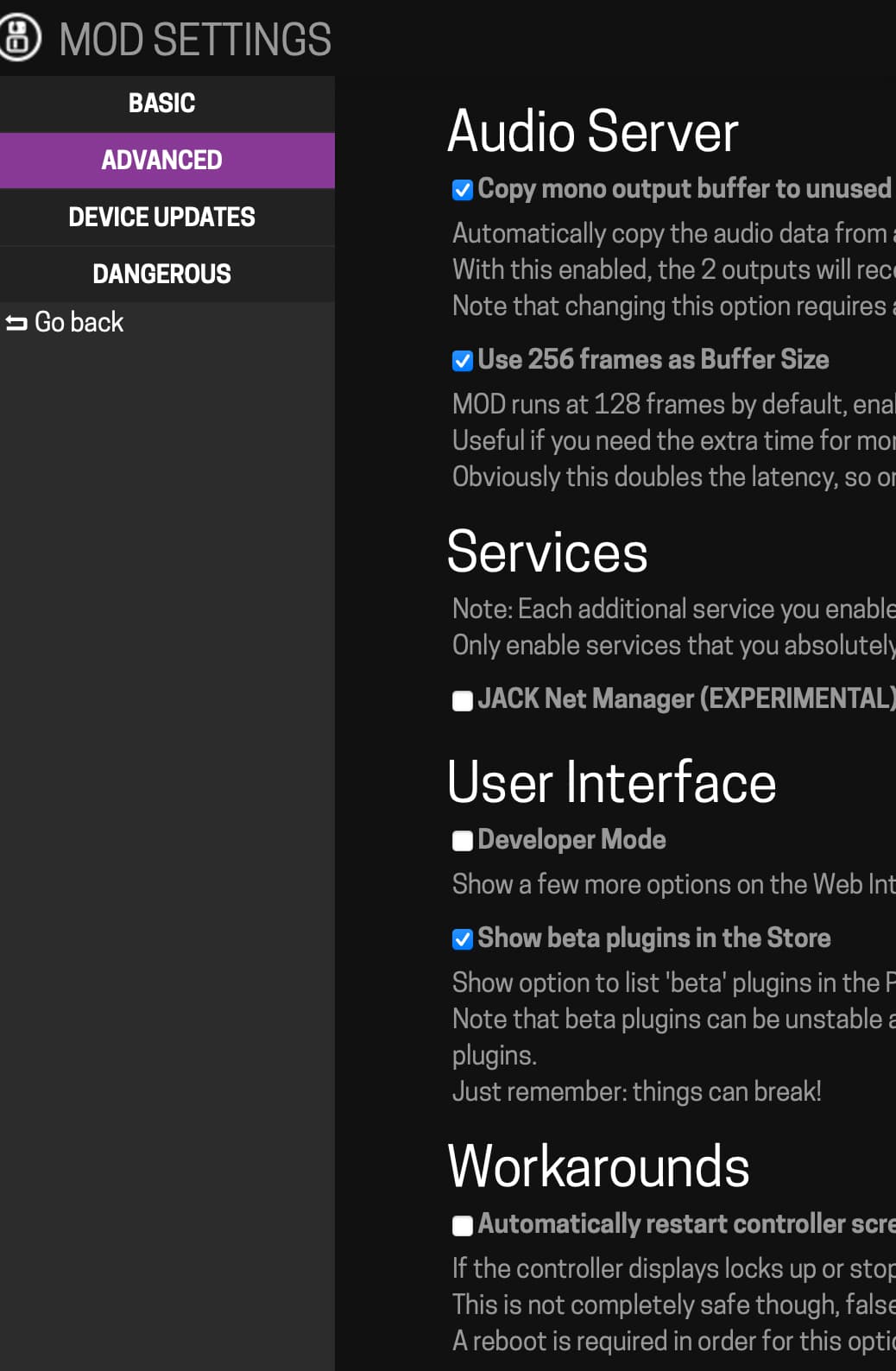Click the Go back link
Image resolution: width=896 pixels, height=1371 pixels.
[65, 322]
